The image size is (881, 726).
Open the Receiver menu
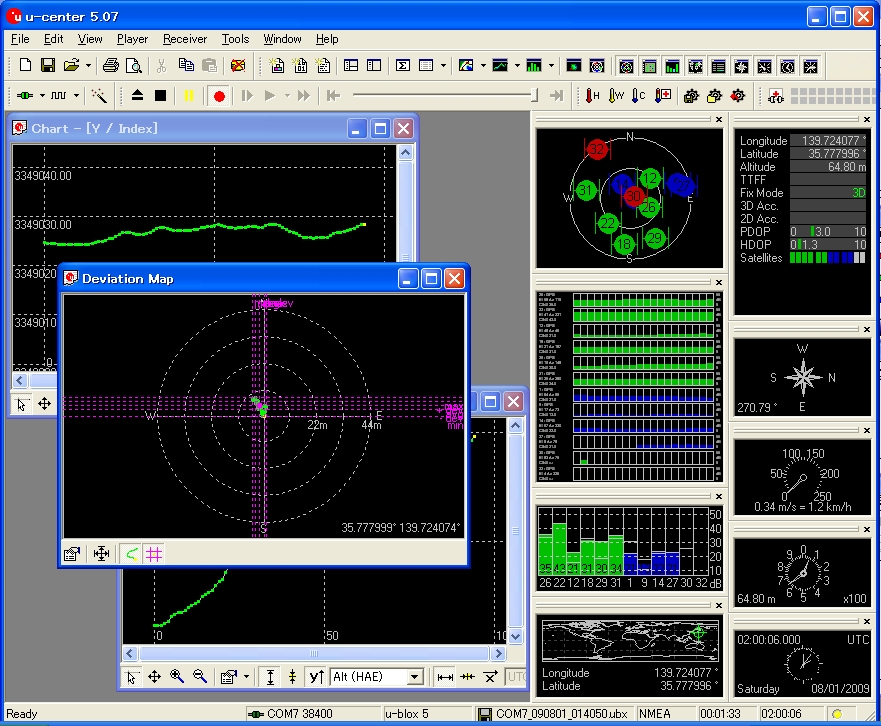184,39
